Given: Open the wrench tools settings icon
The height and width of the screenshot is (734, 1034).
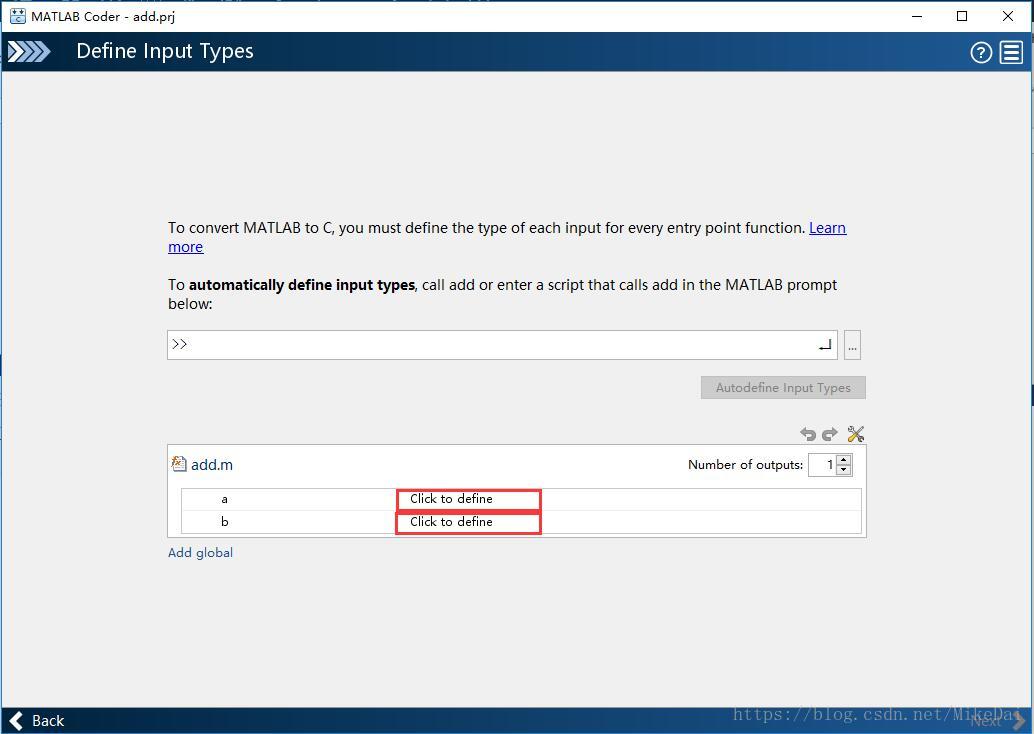Looking at the screenshot, I should click(855, 434).
